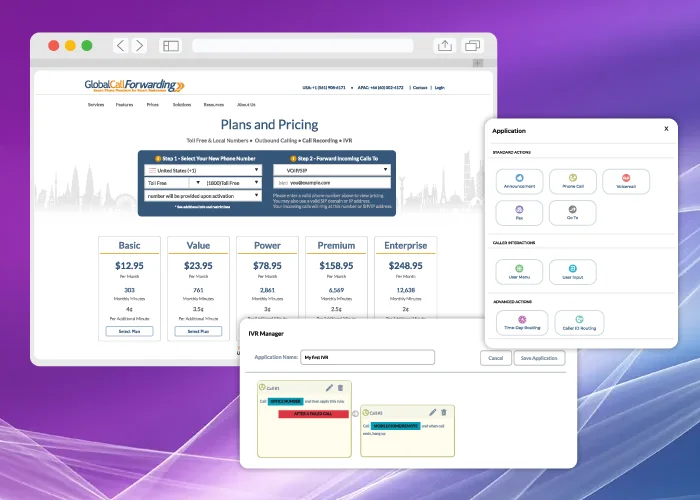The width and height of the screenshot is (700, 500).
Task: Add a User Menu interaction
Action: (x=518, y=271)
